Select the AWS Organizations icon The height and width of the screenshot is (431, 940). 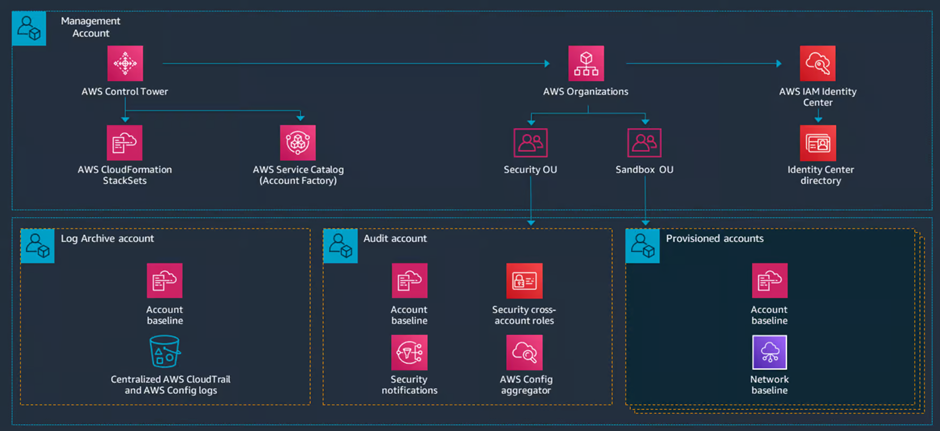point(586,64)
